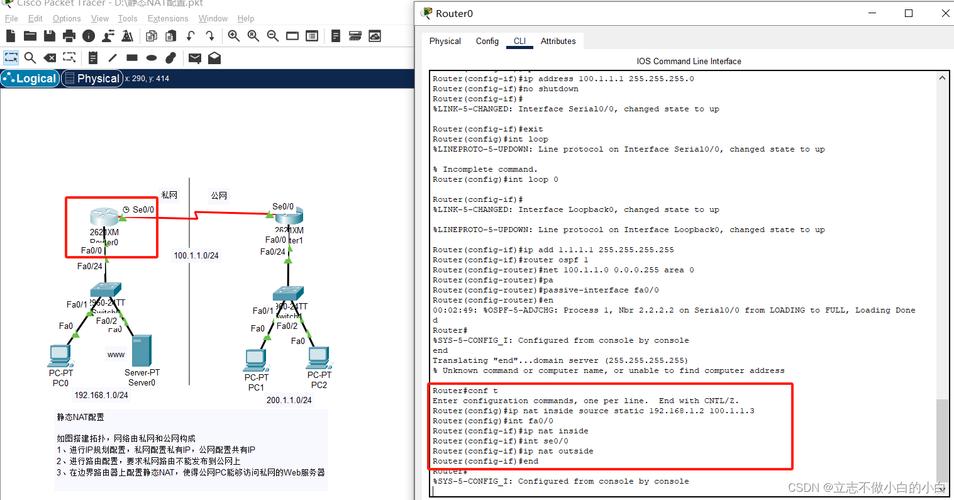Screen dimensions: 954x500
Task: Activate the Select tool
Action: pos(11,58)
